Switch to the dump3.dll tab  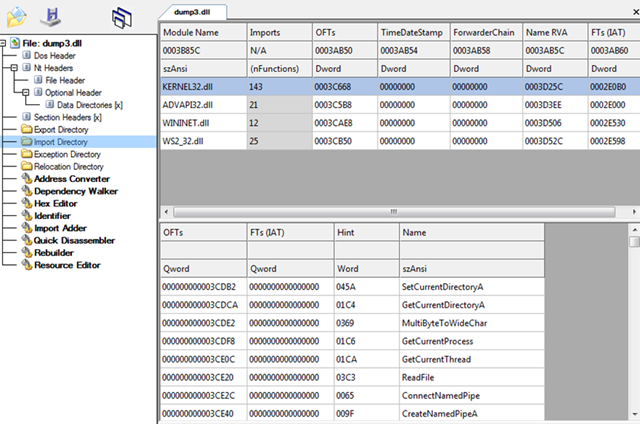192,12
